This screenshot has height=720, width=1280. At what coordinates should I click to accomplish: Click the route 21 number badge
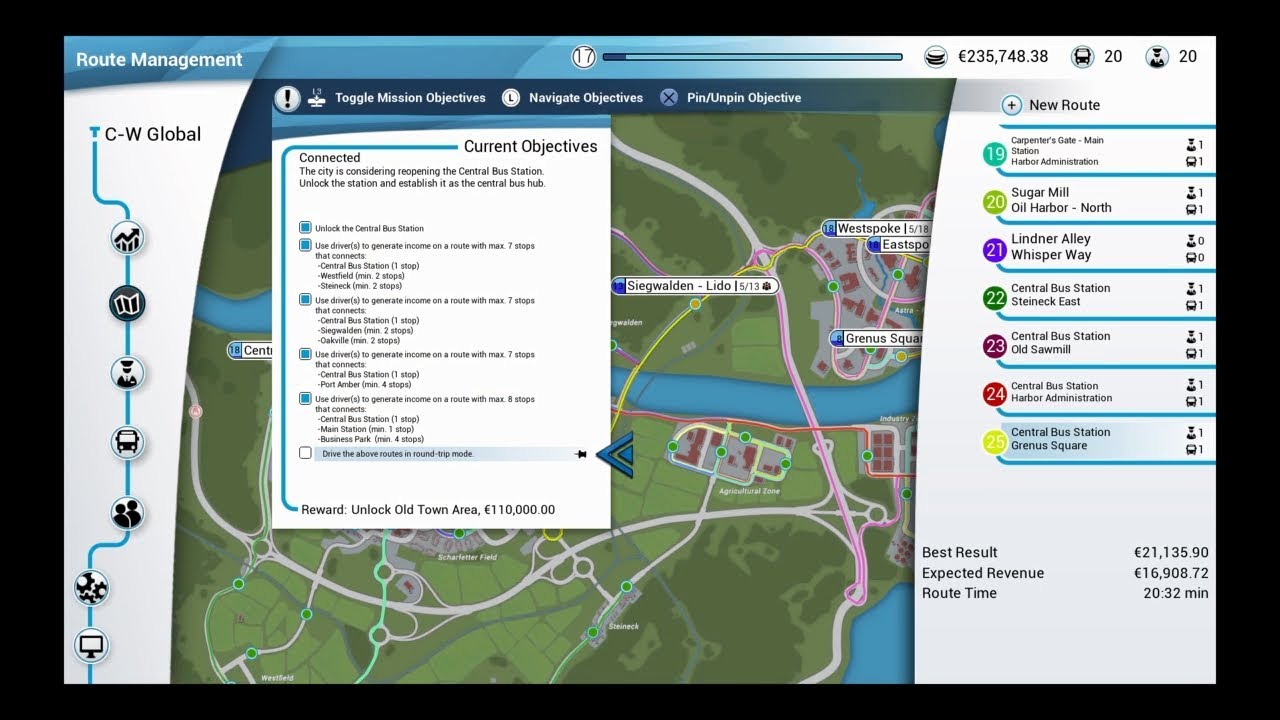coord(995,249)
